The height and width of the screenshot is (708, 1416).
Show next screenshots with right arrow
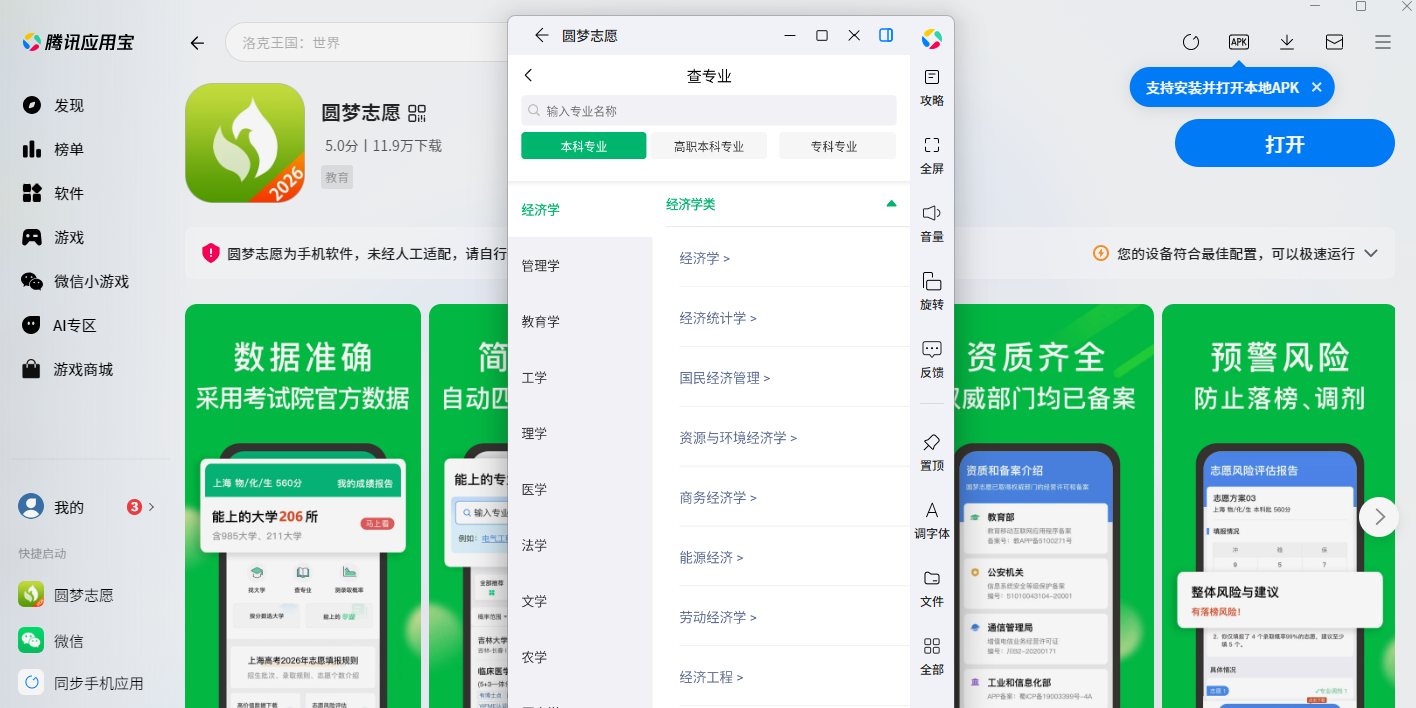1379,517
